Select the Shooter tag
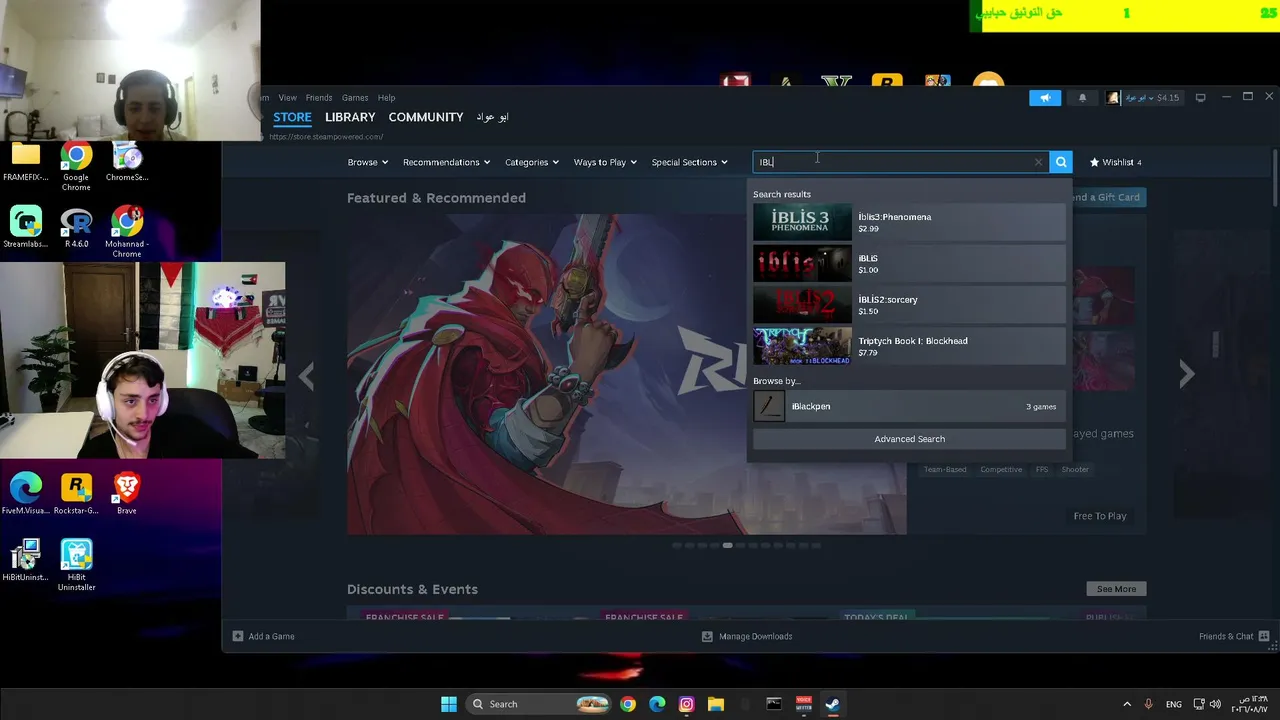The width and height of the screenshot is (1280, 720). click(1075, 469)
